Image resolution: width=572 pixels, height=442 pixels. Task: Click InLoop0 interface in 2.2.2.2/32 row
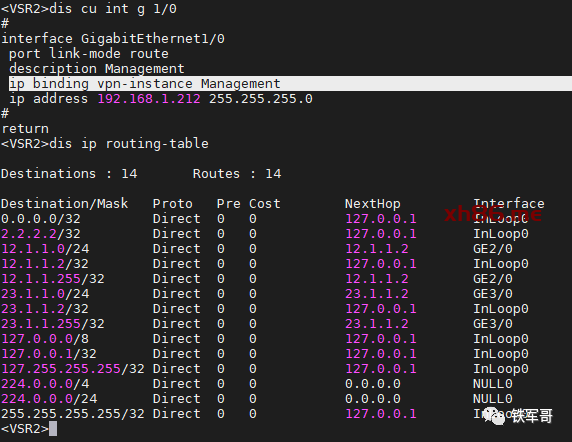500,234
